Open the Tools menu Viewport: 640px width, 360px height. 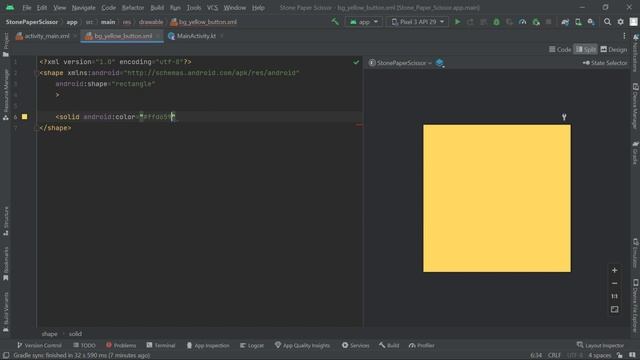(194, 8)
